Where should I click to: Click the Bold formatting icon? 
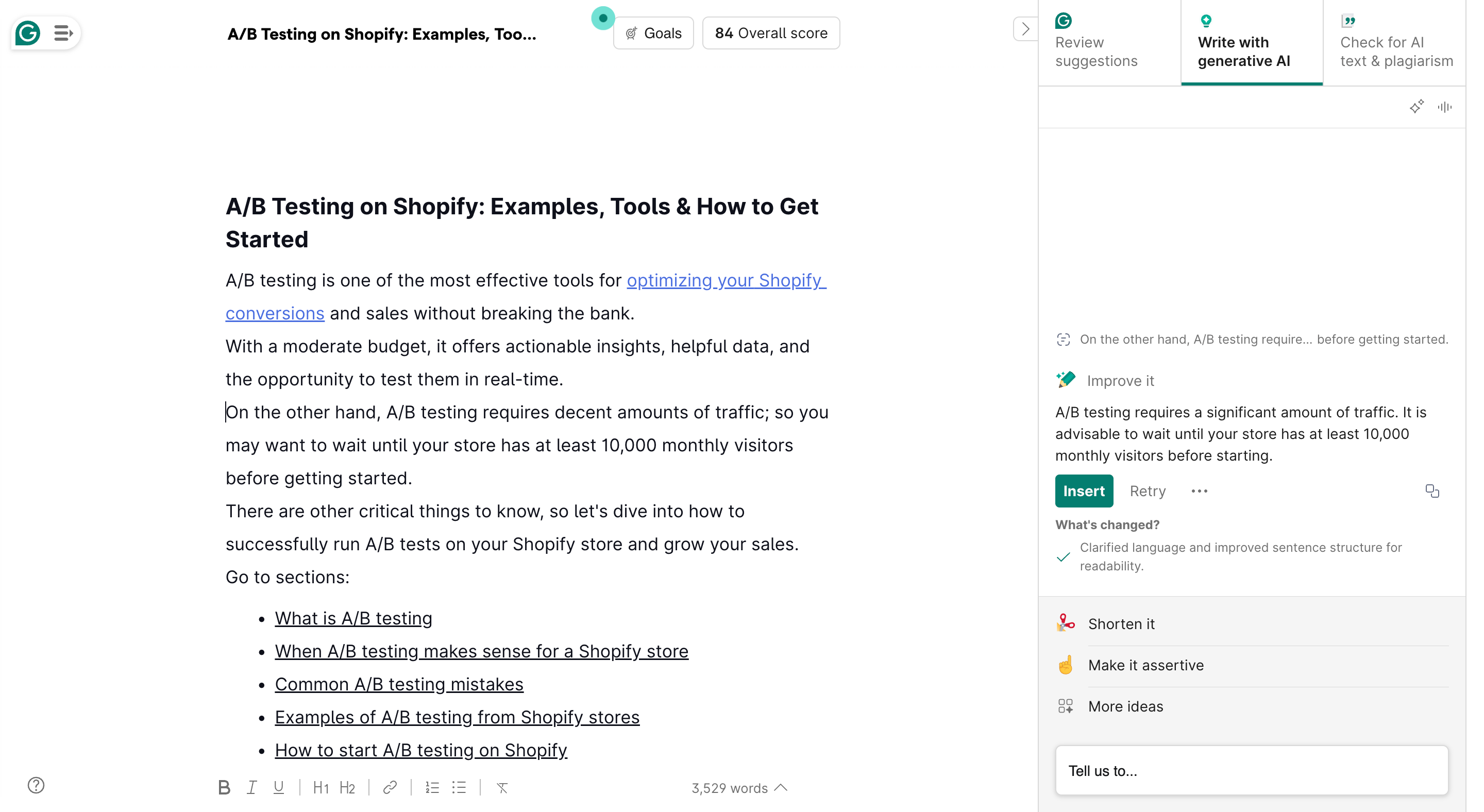click(224, 787)
